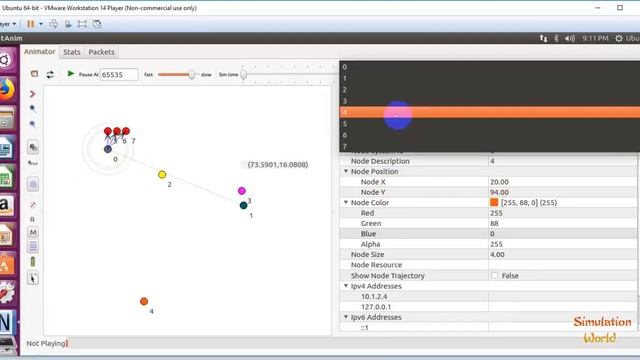Collapse the Node Position group
The height and width of the screenshot is (360, 640).
(x=346, y=171)
